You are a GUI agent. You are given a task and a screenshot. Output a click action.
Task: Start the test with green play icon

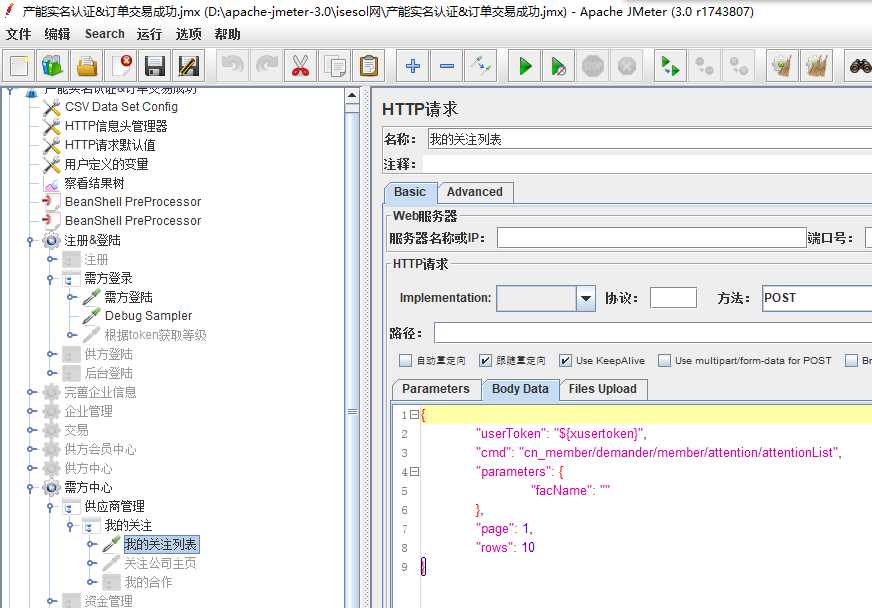(x=524, y=66)
